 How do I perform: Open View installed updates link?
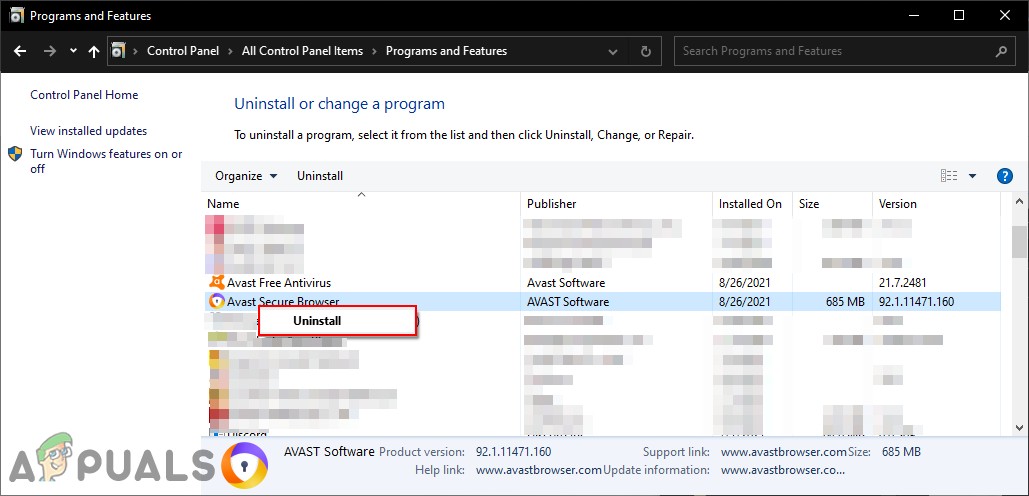click(88, 131)
